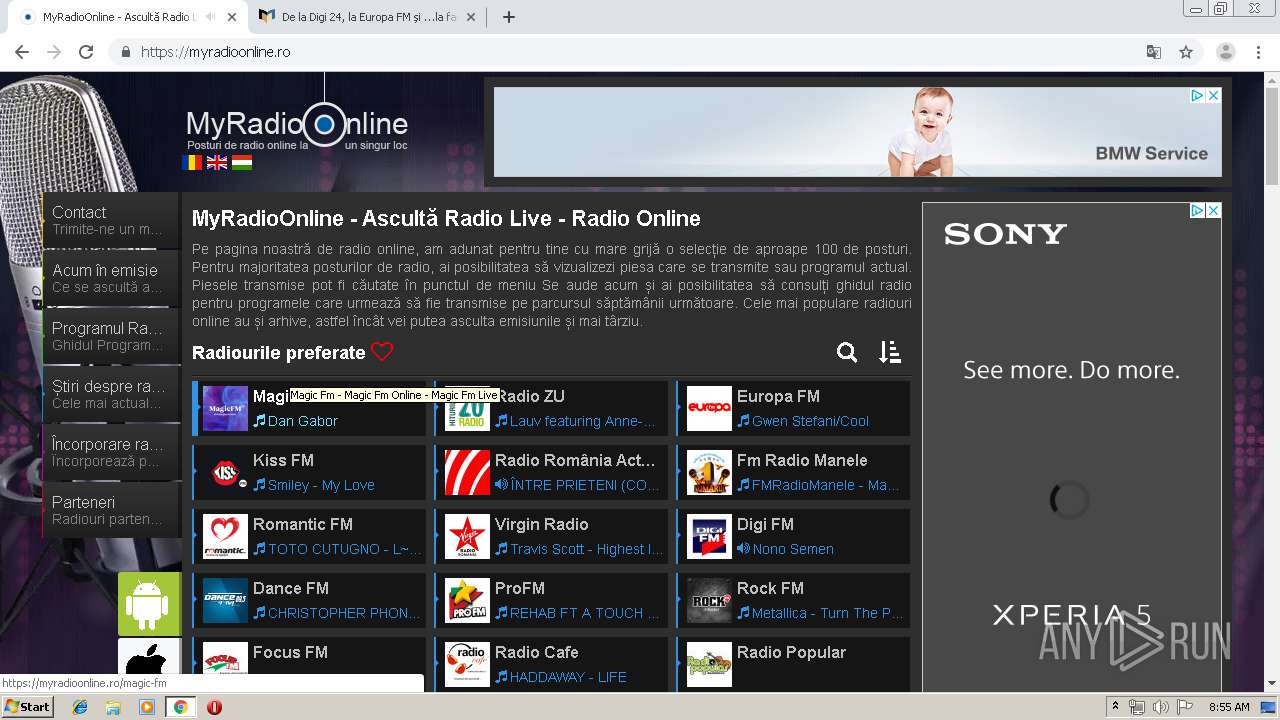Screen dimensions: 1280x720
Task: Open the Știri despre radio menu item
Action: coord(111,394)
